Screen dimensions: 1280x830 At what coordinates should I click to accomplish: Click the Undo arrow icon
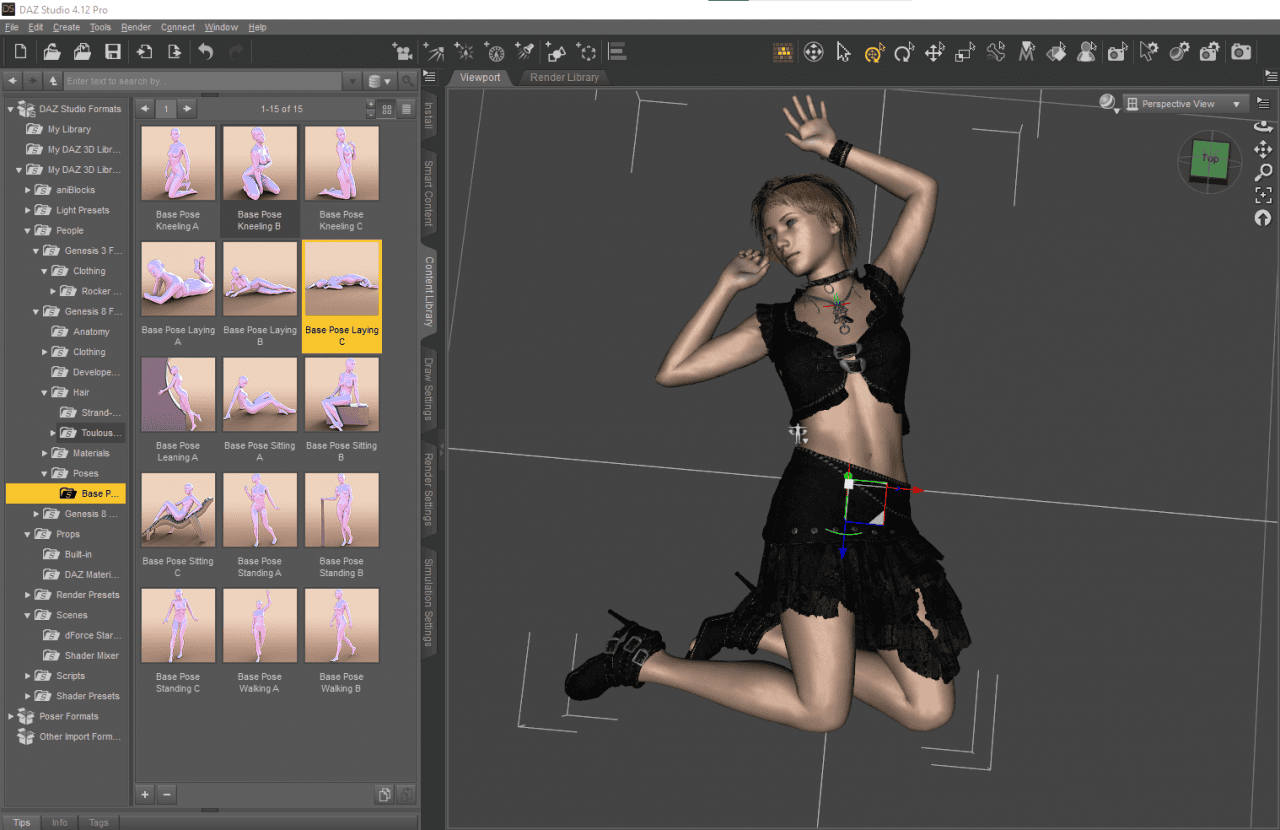click(205, 52)
